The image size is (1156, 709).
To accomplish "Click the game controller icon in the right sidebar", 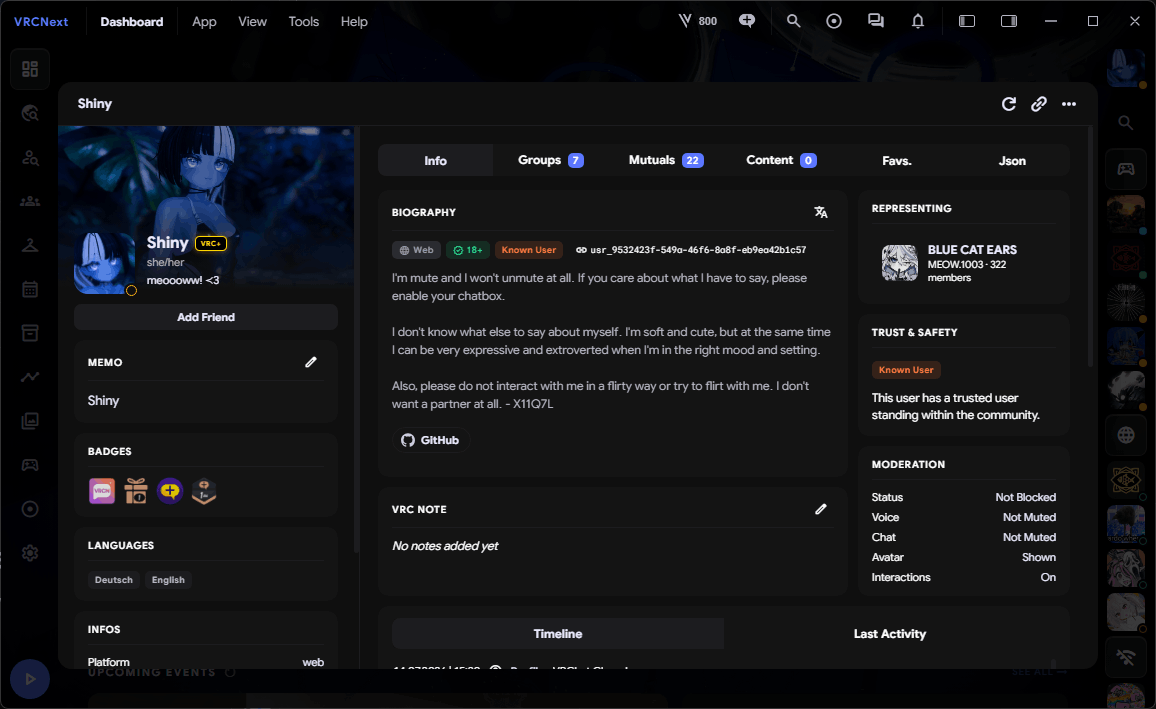I will 1126,169.
